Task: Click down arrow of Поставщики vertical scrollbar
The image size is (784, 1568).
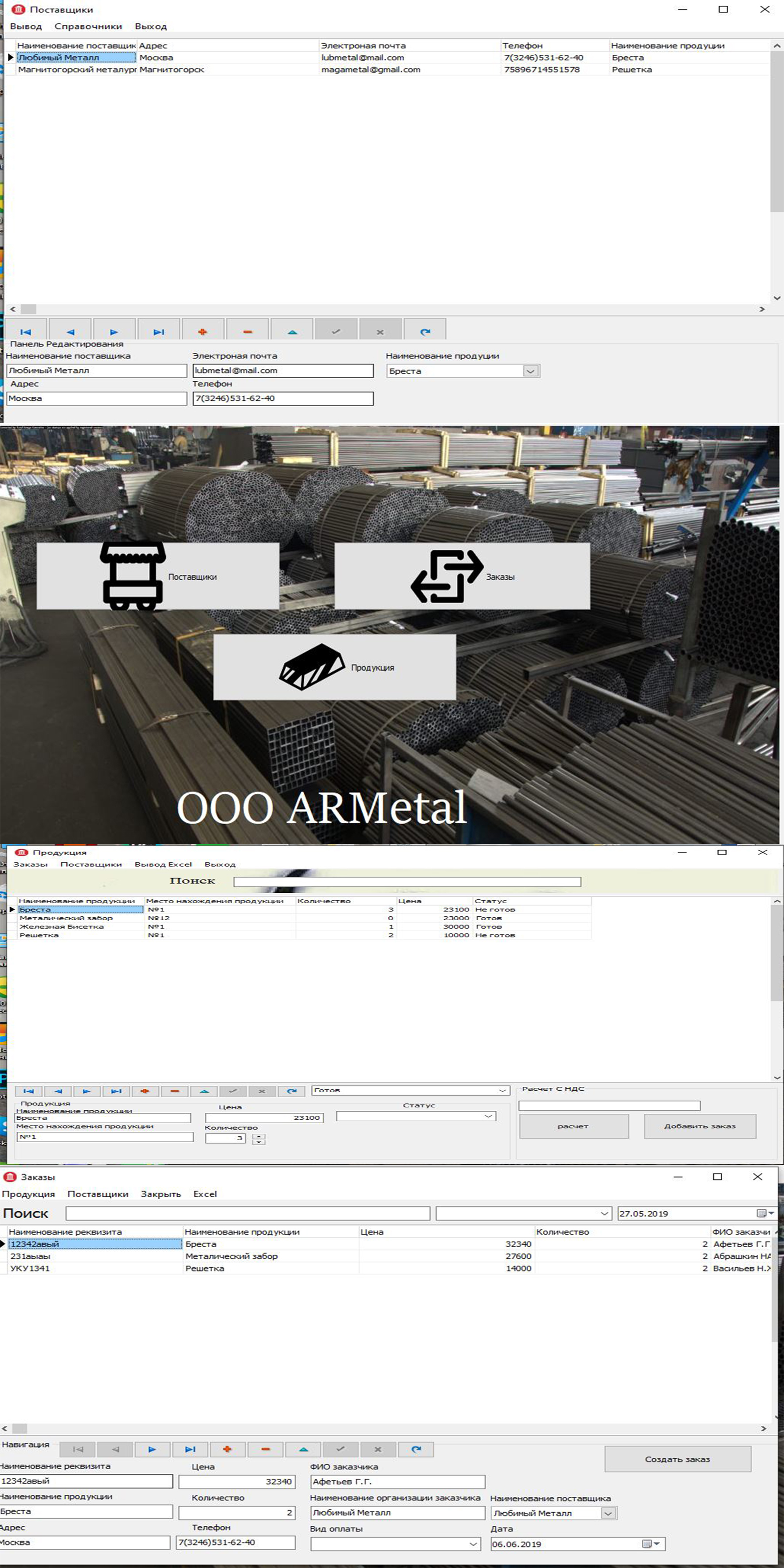Action: pos(777,297)
